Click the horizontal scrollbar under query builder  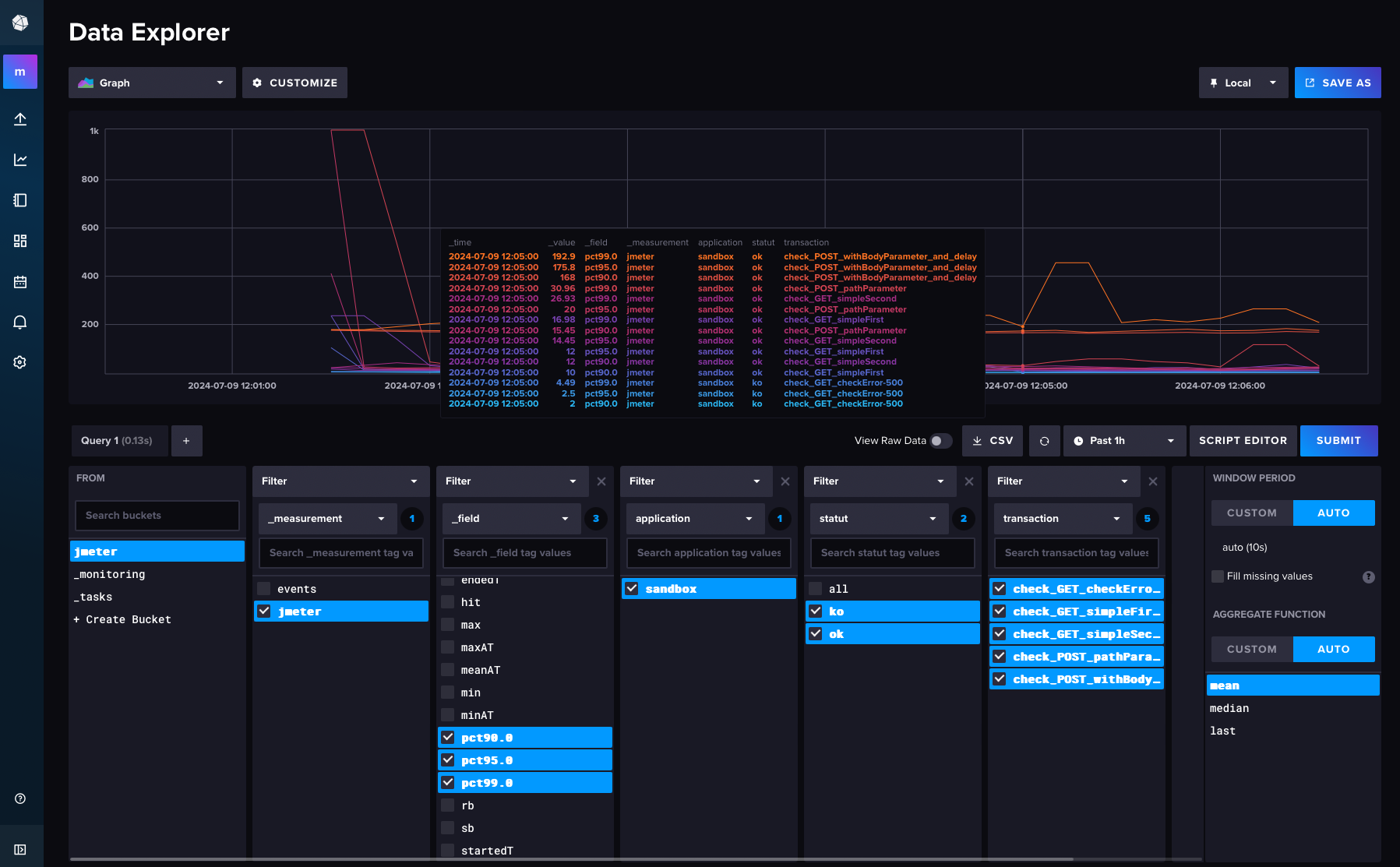click(572, 859)
